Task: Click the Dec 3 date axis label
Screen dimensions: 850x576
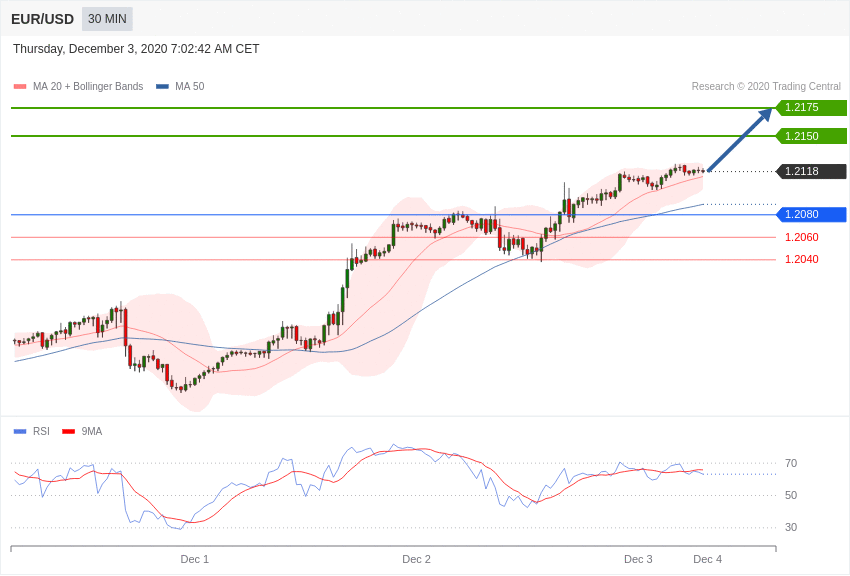Action: (638, 559)
